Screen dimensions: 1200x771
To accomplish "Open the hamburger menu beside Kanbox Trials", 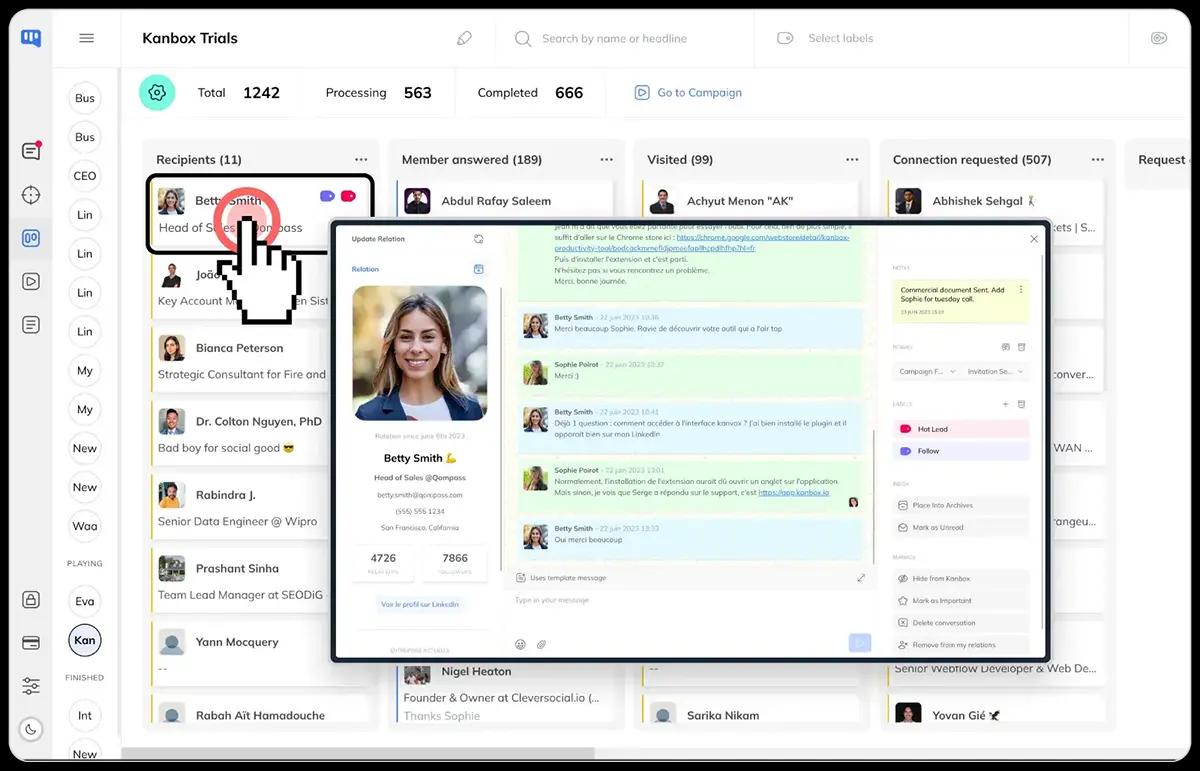I will click(x=86, y=38).
